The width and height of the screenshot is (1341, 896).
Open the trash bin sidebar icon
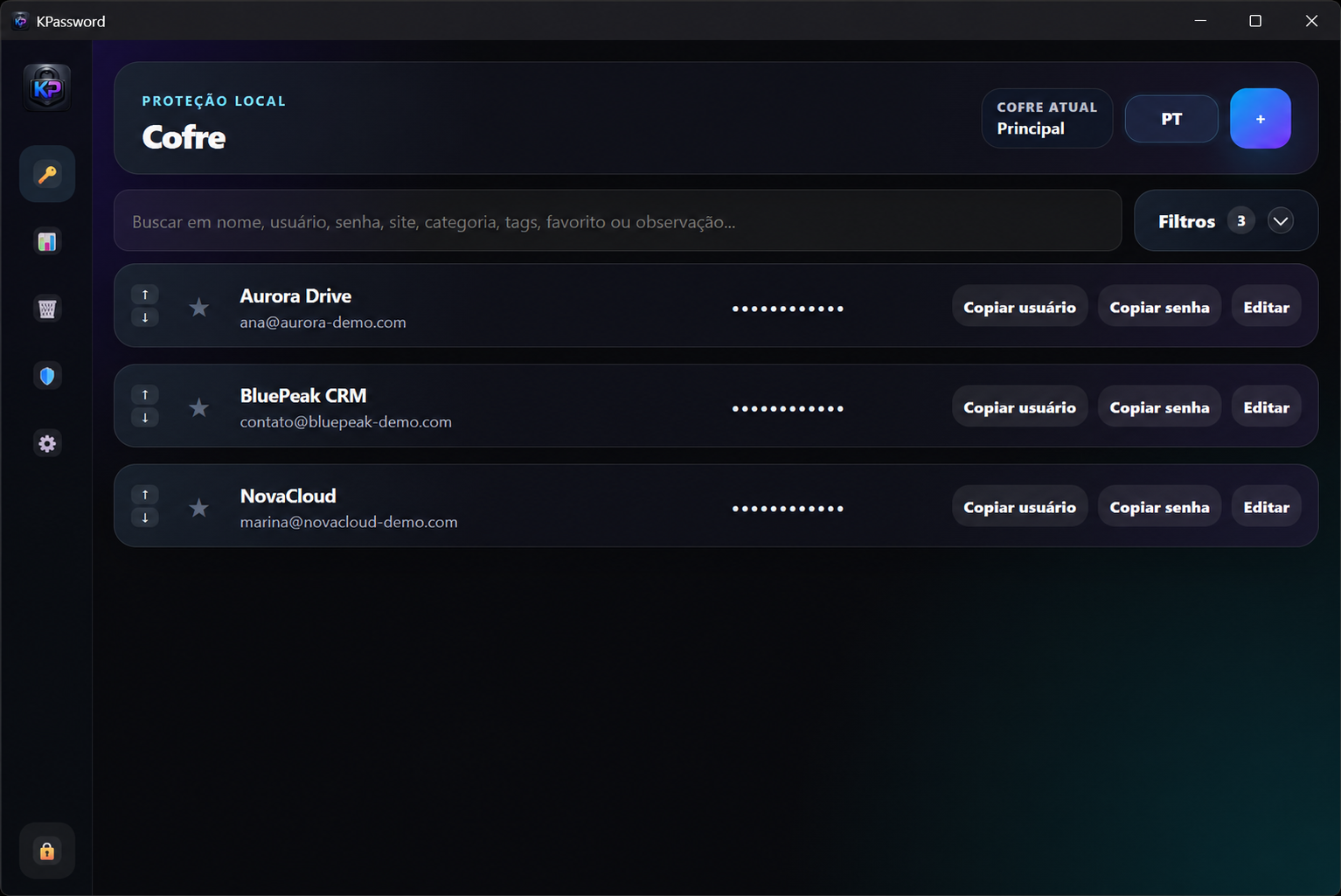(47, 309)
